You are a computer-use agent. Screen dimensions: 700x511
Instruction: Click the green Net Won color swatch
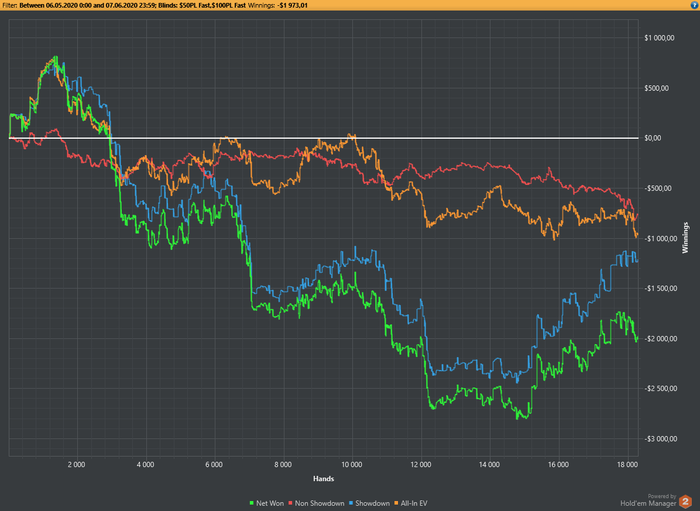252,503
